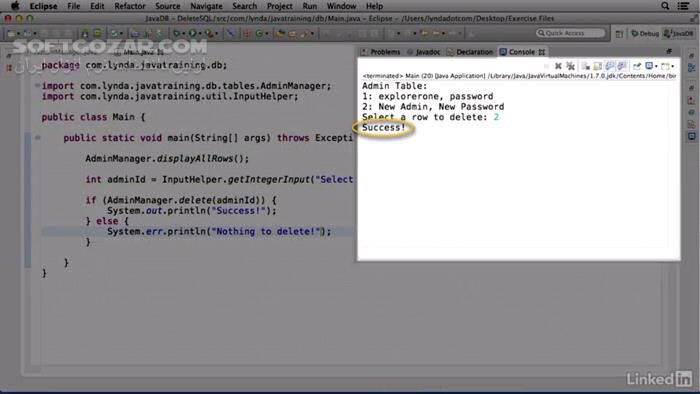
Task: Click the 'public class Main {' code line
Action: (x=93, y=117)
